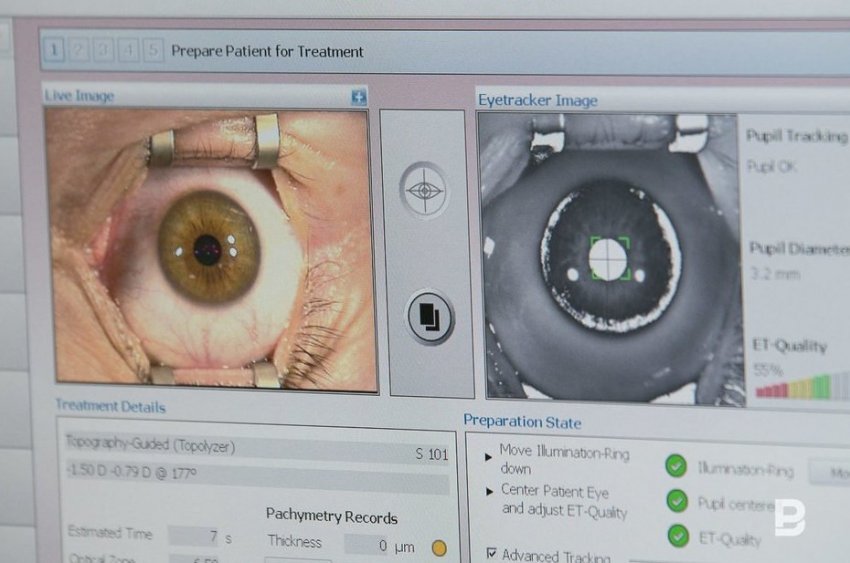Click the eye centering crosshair button
The image size is (850, 563).
pyautogui.click(x=424, y=189)
